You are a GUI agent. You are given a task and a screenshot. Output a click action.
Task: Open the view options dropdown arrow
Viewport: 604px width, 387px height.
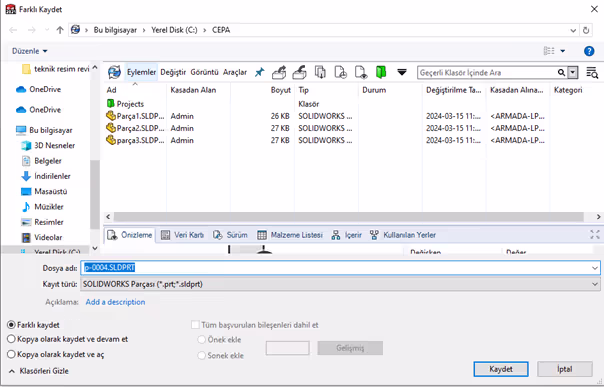(x=562, y=51)
